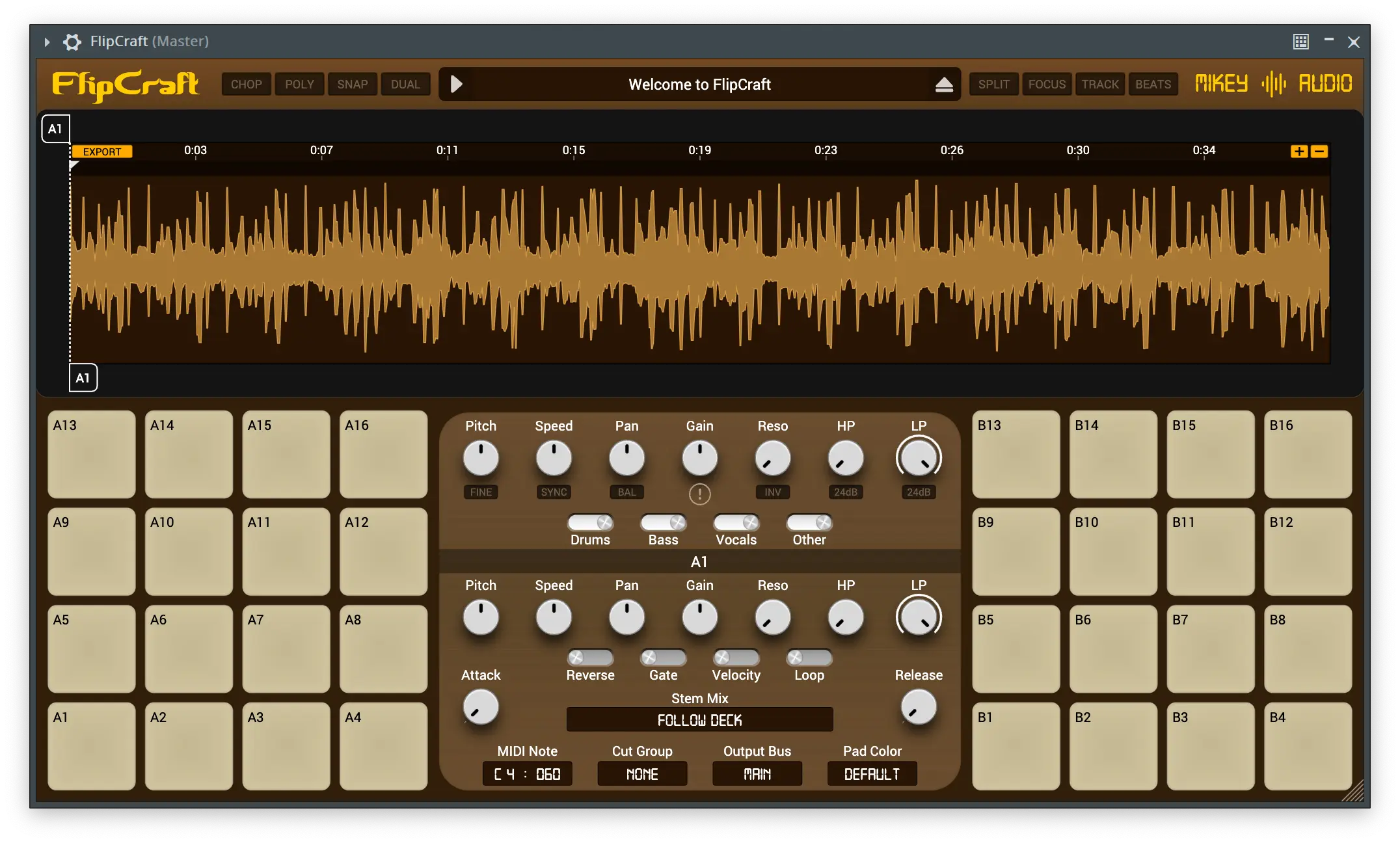Click the zoom out minus icon

tap(1319, 152)
